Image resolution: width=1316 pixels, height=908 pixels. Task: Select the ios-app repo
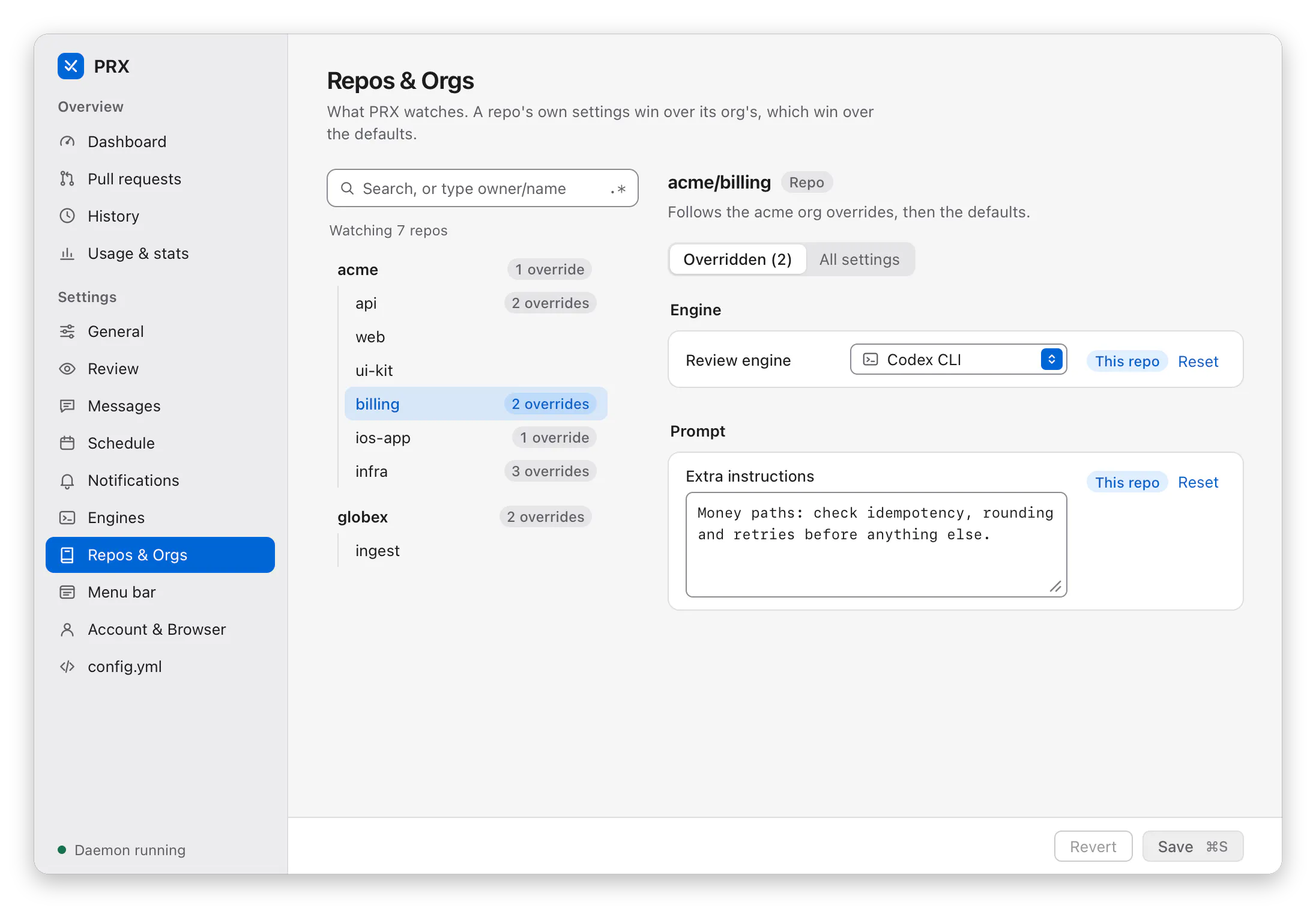(x=475, y=438)
